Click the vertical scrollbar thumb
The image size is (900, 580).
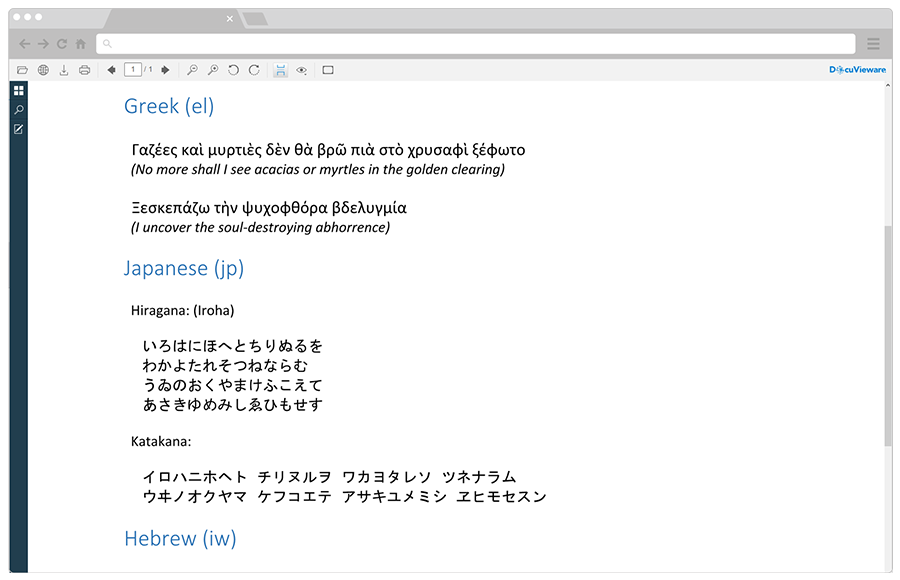click(888, 336)
